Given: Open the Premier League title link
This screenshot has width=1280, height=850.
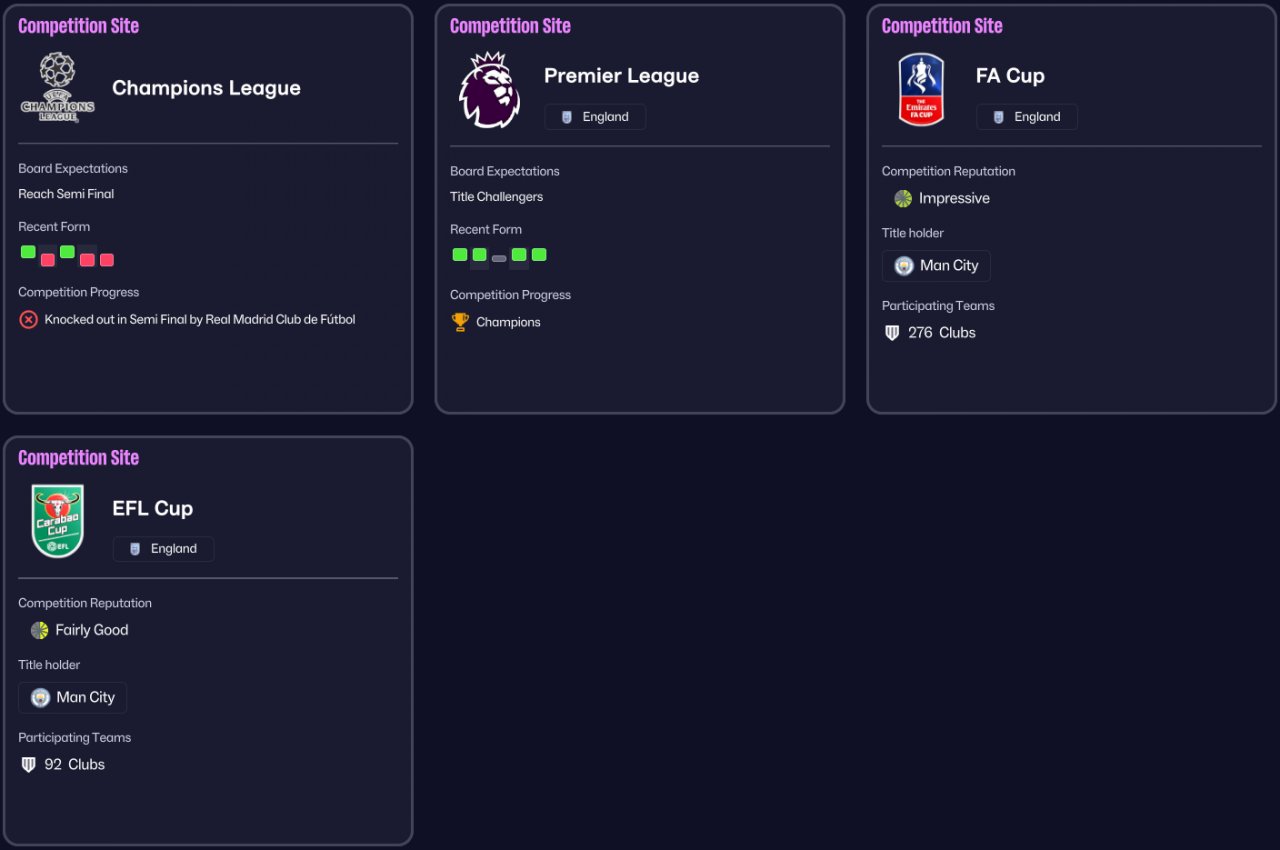Looking at the screenshot, I should tap(621, 76).
